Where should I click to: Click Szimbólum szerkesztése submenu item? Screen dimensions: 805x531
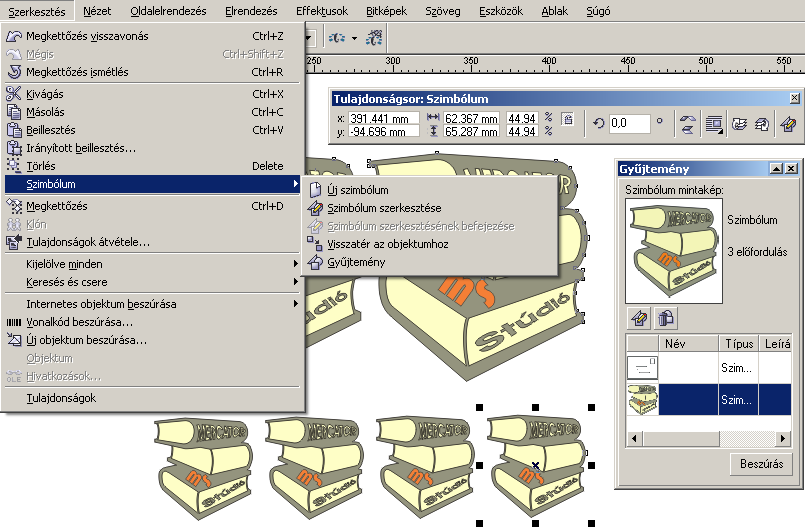click(x=429, y=208)
